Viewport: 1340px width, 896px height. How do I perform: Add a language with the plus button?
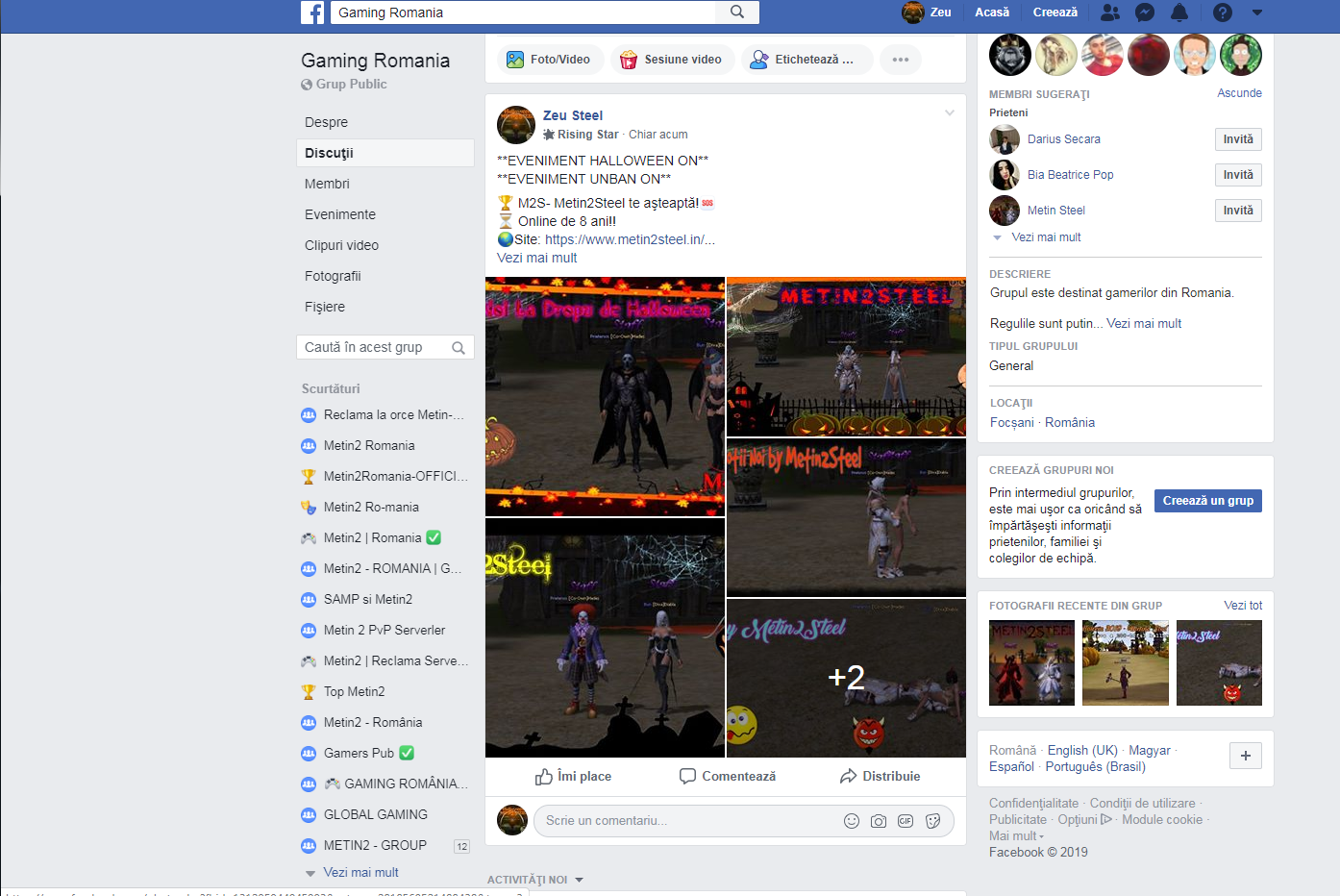1246,756
